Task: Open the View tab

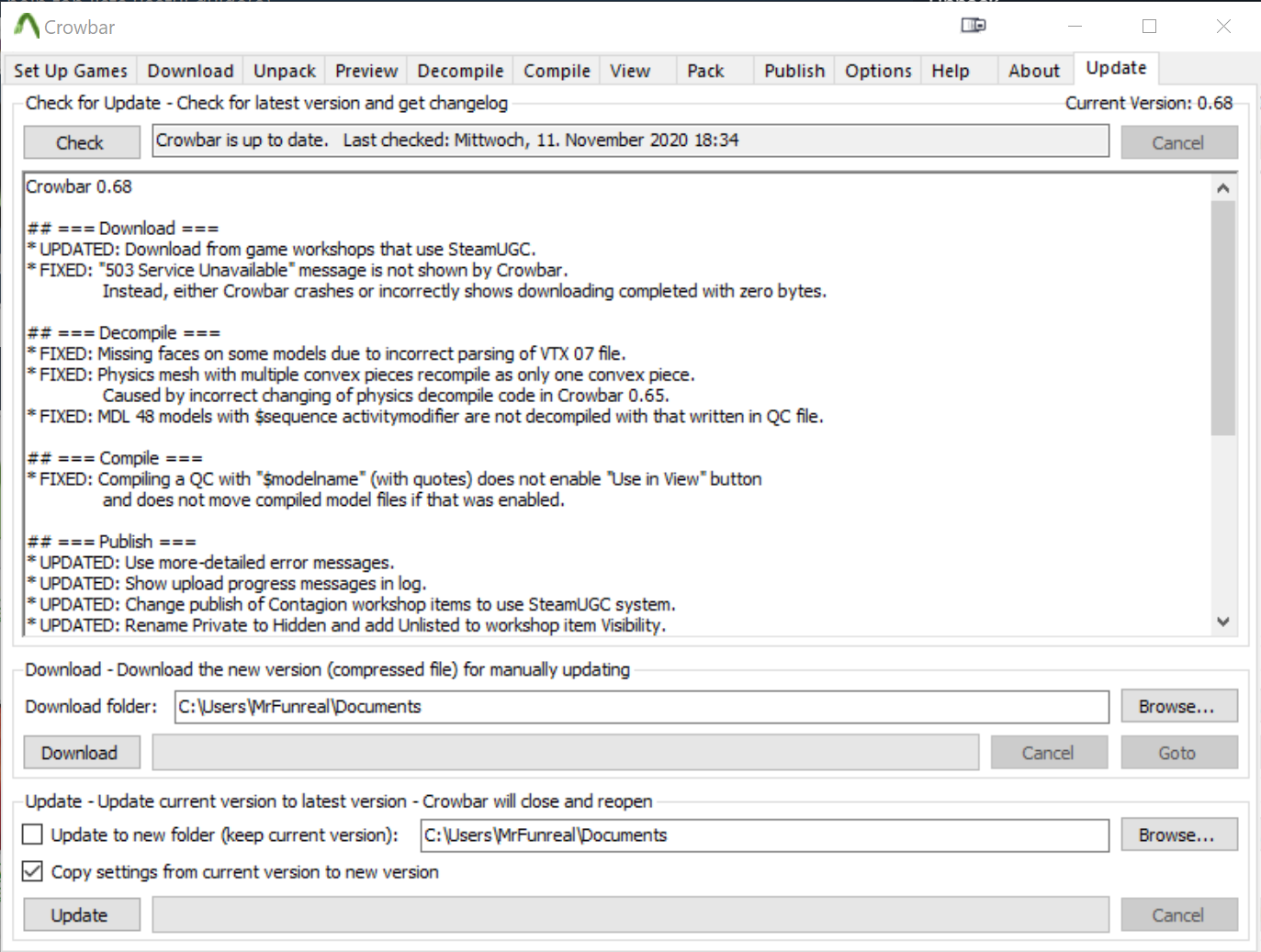Action: point(630,71)
